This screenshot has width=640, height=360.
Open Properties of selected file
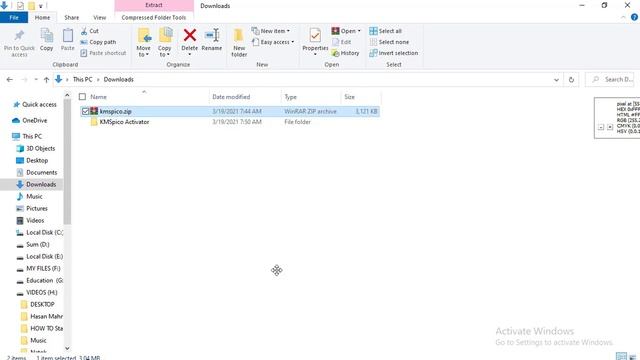315,42
